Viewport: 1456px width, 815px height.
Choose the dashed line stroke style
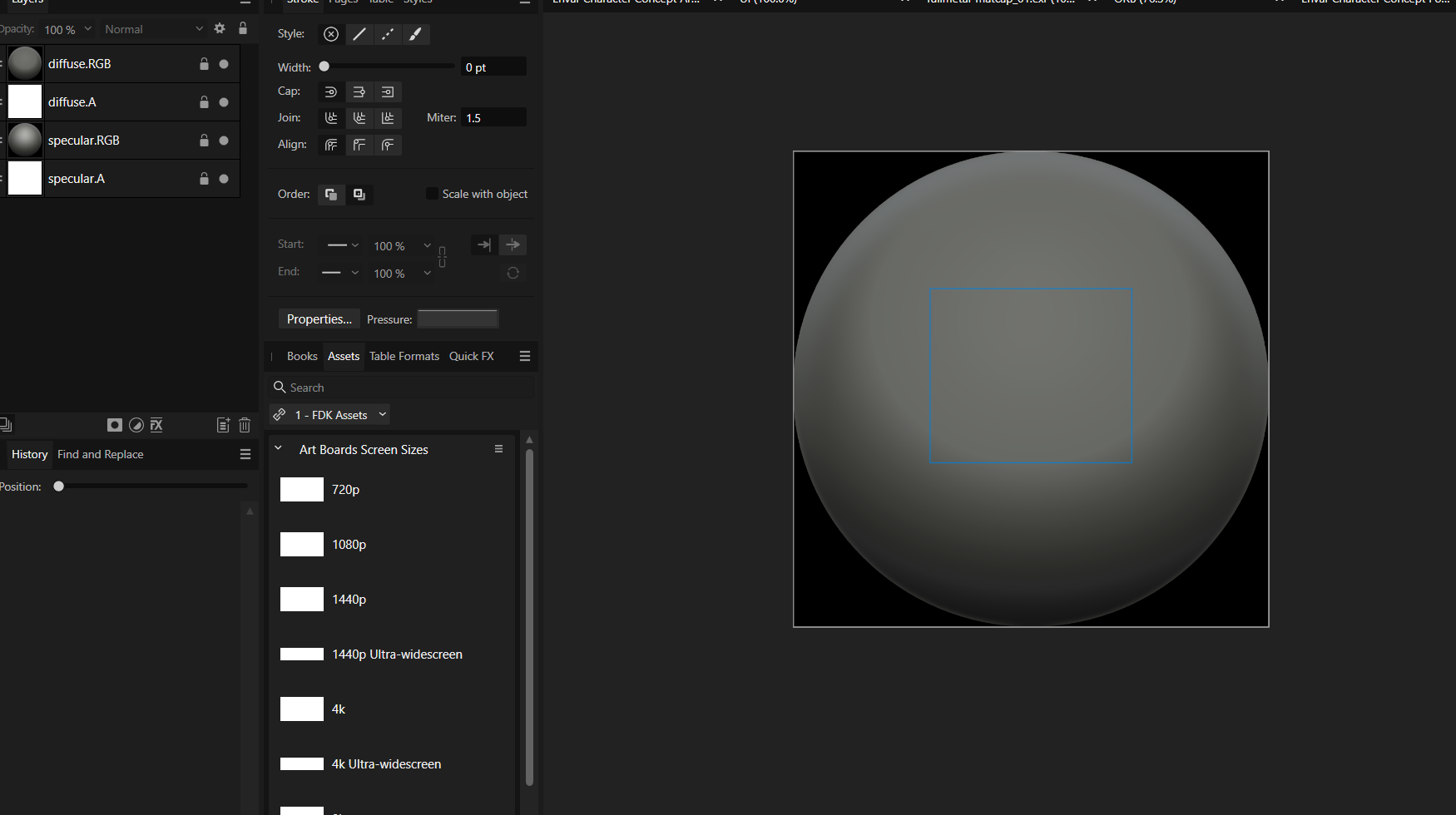click(x=387, y=34)
